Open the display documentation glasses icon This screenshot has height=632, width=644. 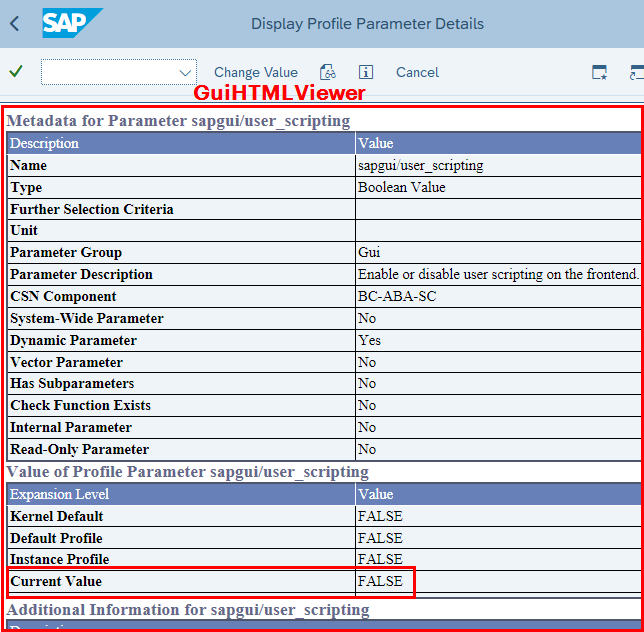pos(328,72)
